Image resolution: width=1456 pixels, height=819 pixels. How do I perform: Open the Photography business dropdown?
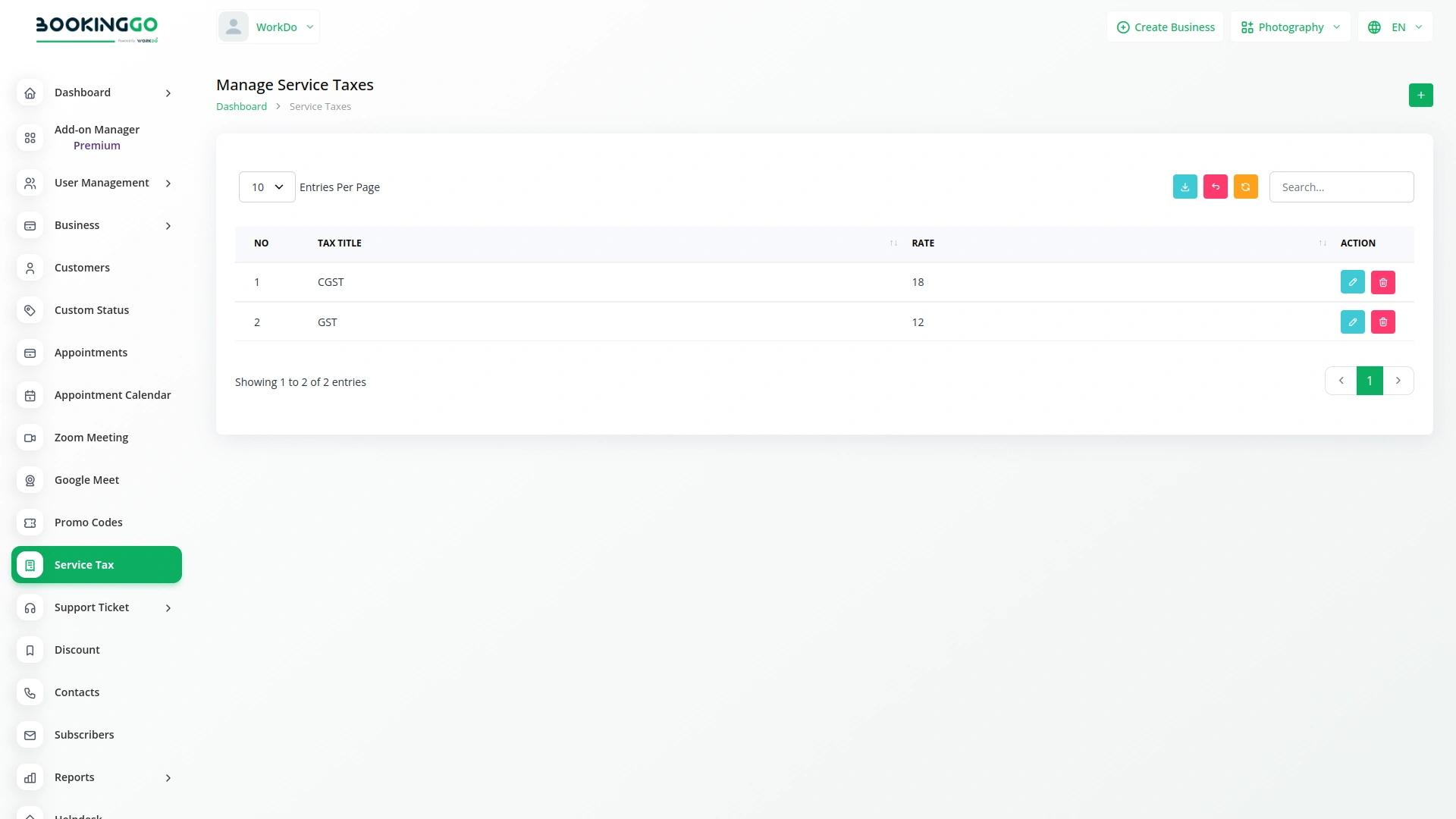point(1290,27)
